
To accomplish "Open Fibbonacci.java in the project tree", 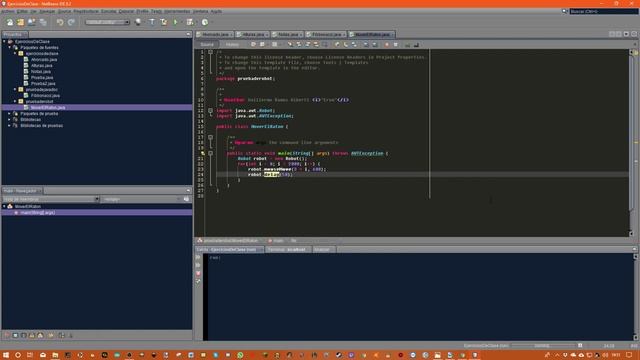I will (x=45, y=96).
